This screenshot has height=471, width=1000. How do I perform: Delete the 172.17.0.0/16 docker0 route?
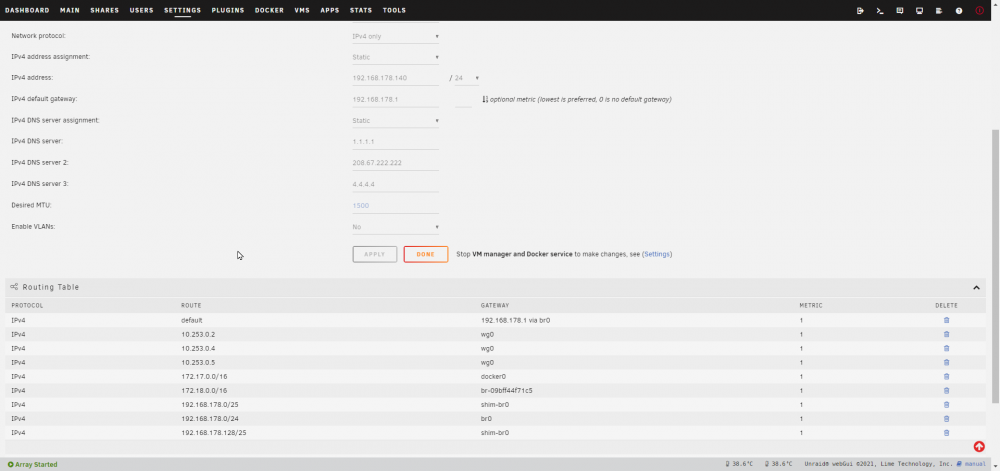tap(946, 376)
